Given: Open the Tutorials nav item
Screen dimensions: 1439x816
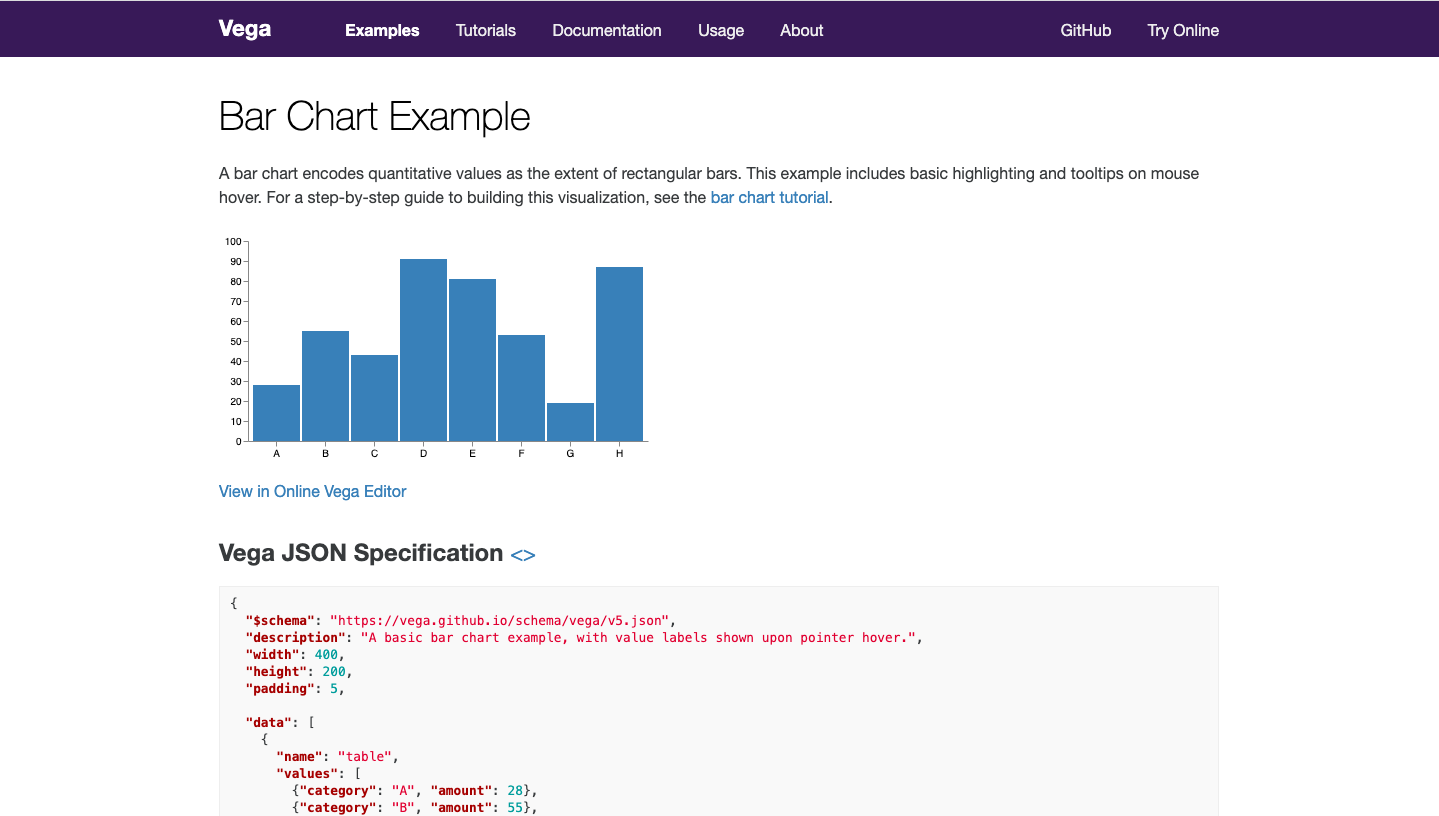Looking at the screenshot, I should pos(486,30).
